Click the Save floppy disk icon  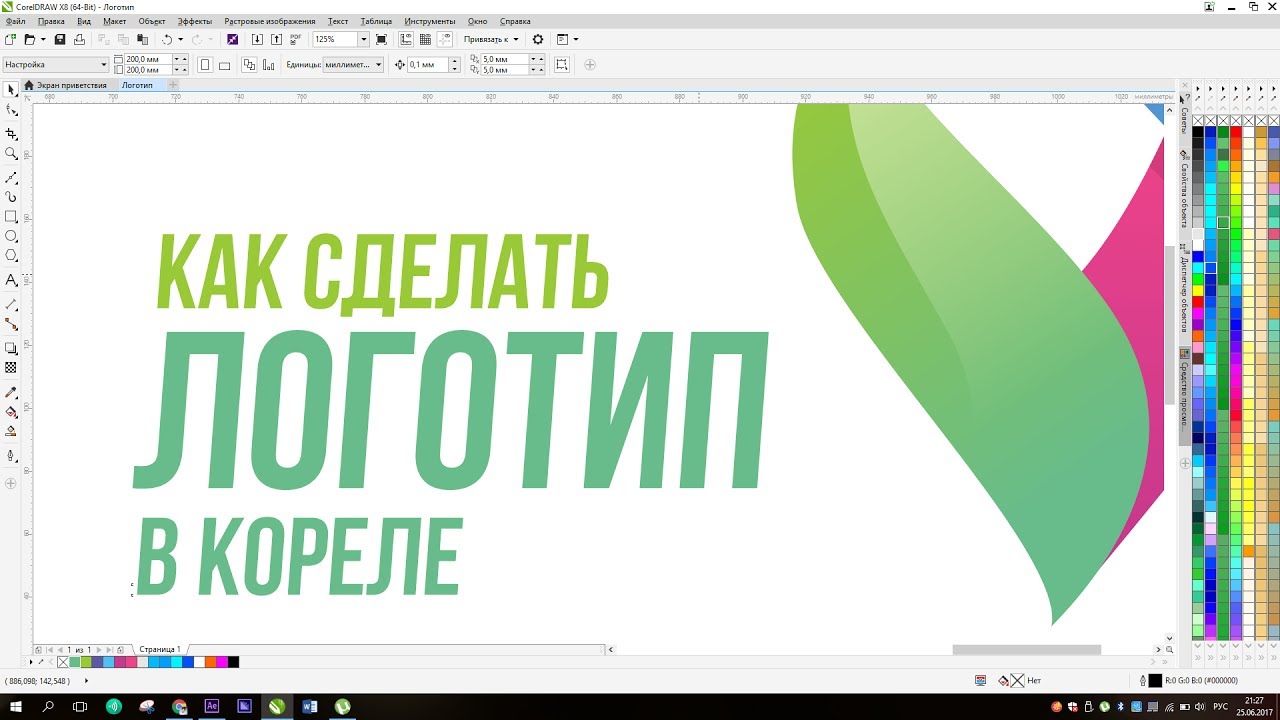(x=60, y=39)
